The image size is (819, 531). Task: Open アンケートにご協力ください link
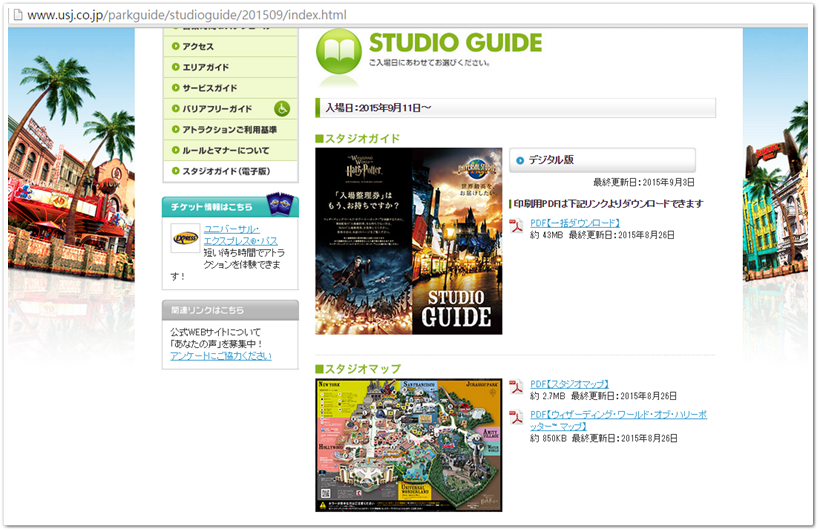[x=221, y=356]
